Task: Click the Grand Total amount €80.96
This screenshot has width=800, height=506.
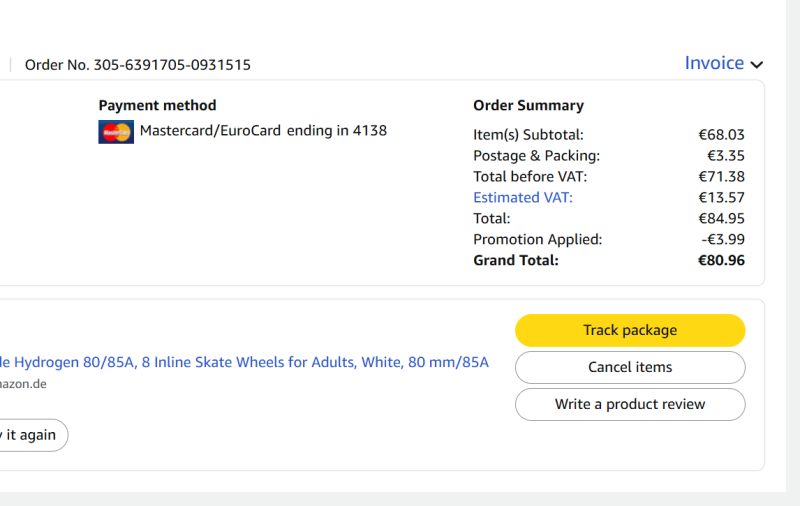Action: 721,260
